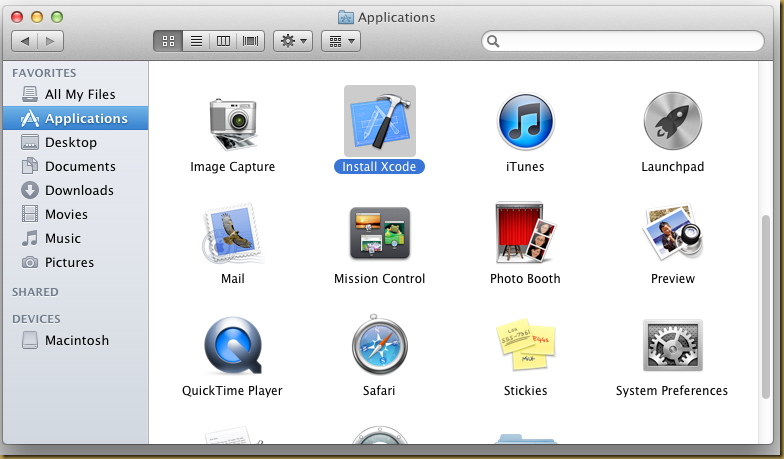Click the Launchpad rocket icon

coord(672,121)
